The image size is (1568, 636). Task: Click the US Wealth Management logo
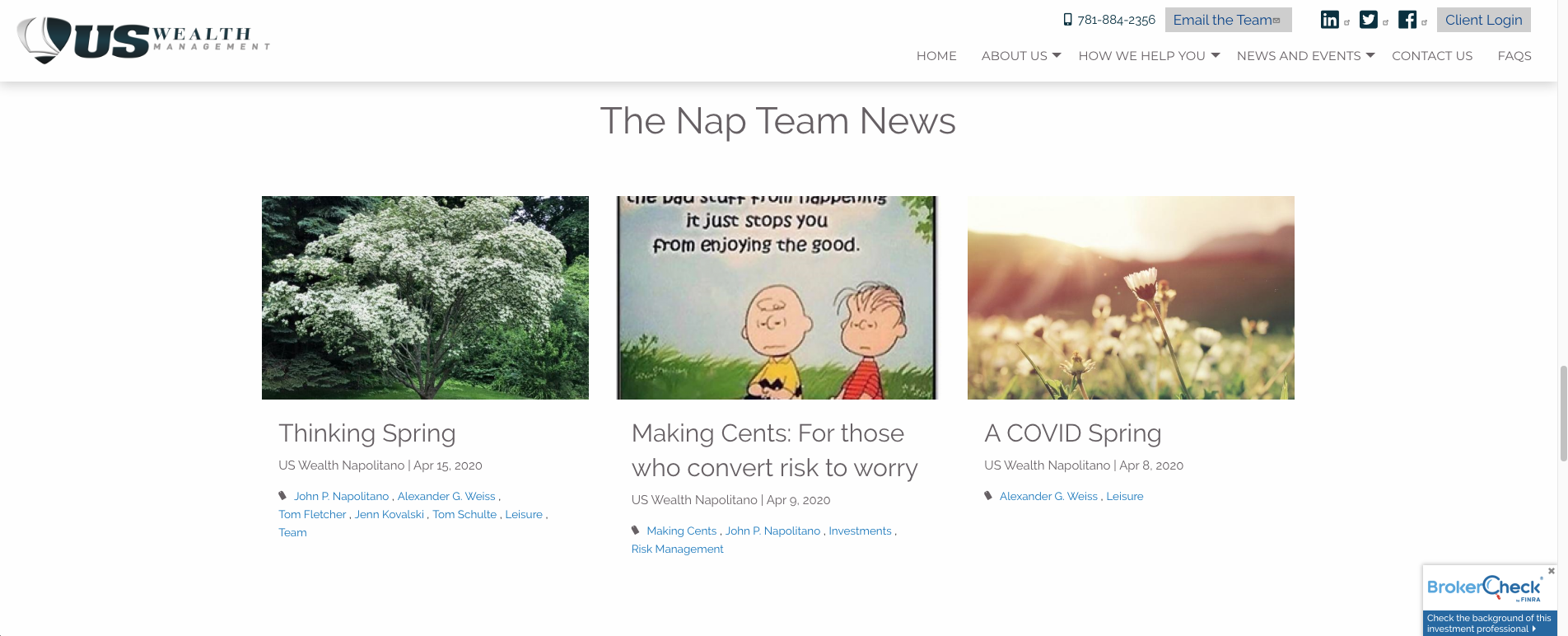(x=144, y=40)
